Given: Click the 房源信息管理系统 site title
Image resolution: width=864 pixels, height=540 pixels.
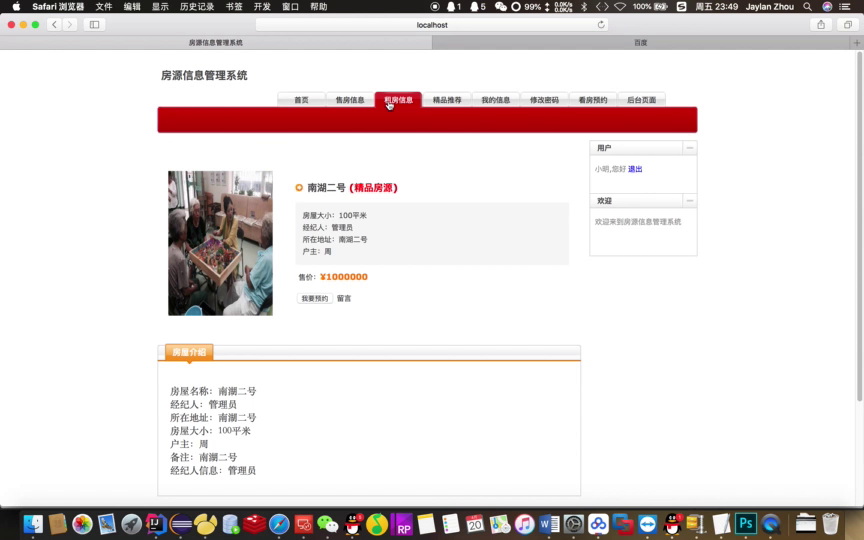Looking at the screenshot, I should coord(204,75).
